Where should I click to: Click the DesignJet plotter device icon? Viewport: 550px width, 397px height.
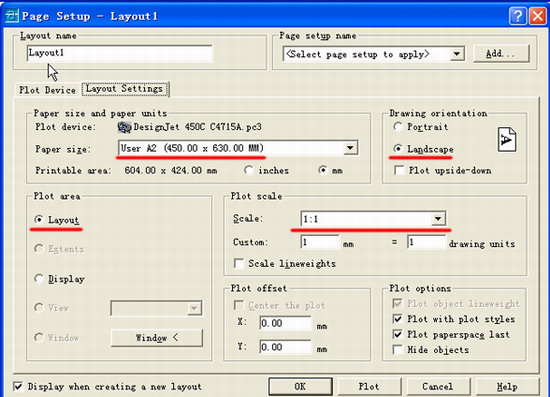(x=124, y=127)
